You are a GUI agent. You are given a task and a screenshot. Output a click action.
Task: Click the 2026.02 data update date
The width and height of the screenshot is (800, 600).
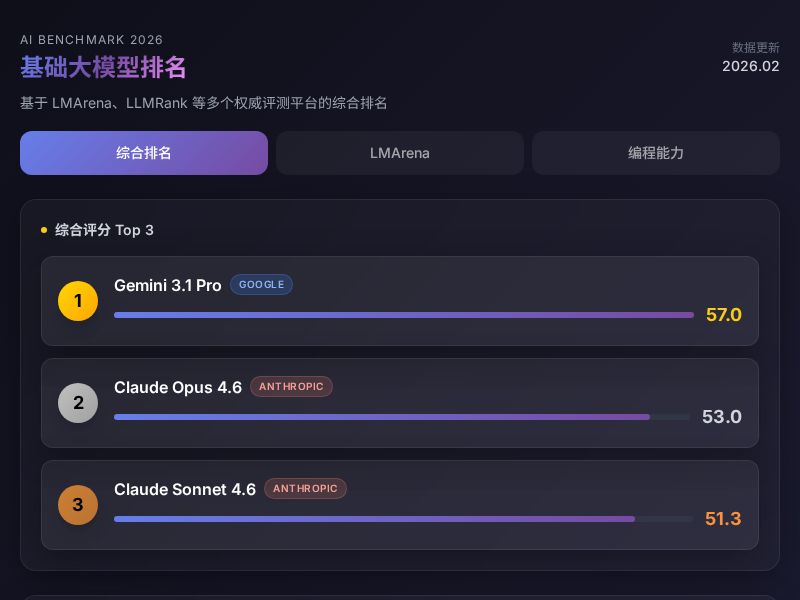point(750,66)
